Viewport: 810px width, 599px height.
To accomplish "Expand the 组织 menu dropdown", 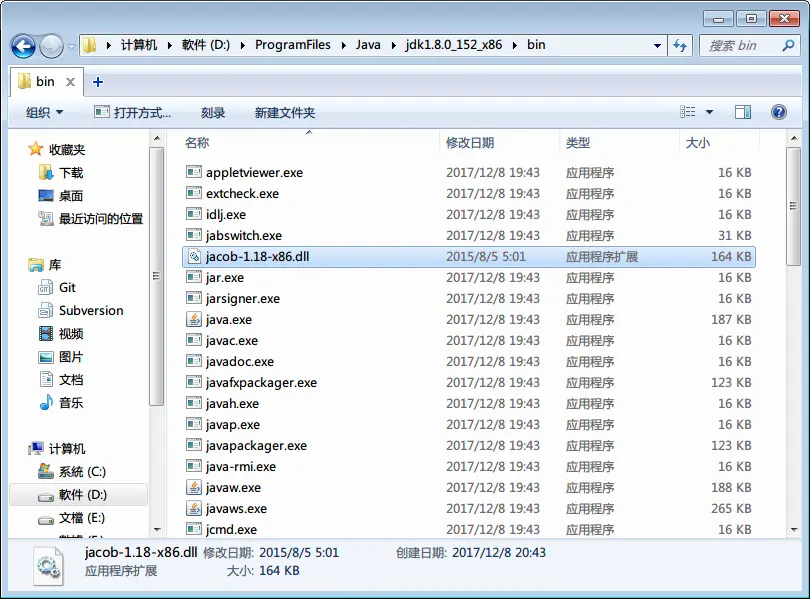I will pos(59,112).
